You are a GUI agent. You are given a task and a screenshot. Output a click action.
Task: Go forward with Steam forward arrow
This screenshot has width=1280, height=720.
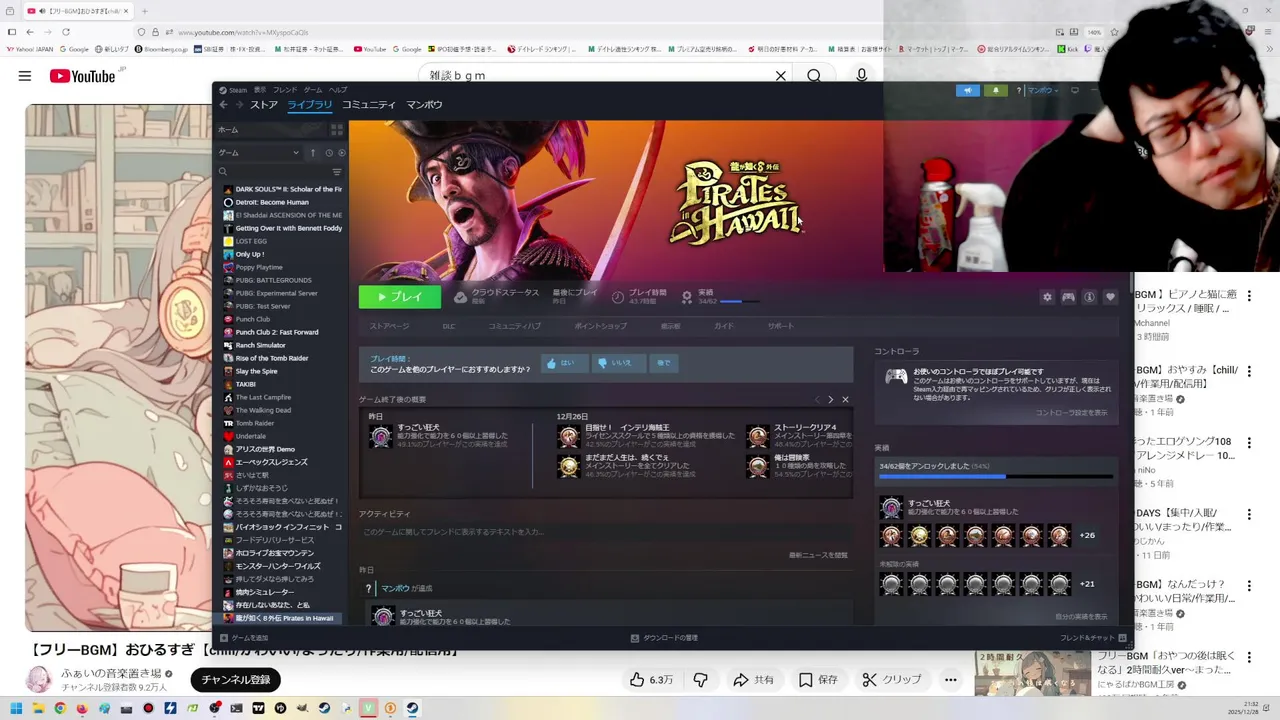point(239,105)
